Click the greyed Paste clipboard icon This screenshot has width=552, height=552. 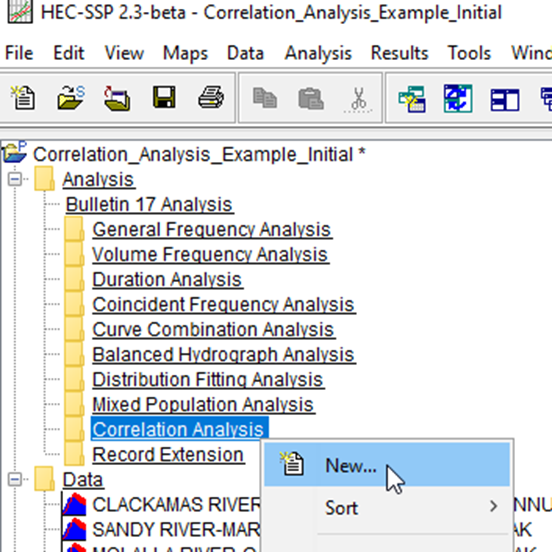(x=311, y=98)
